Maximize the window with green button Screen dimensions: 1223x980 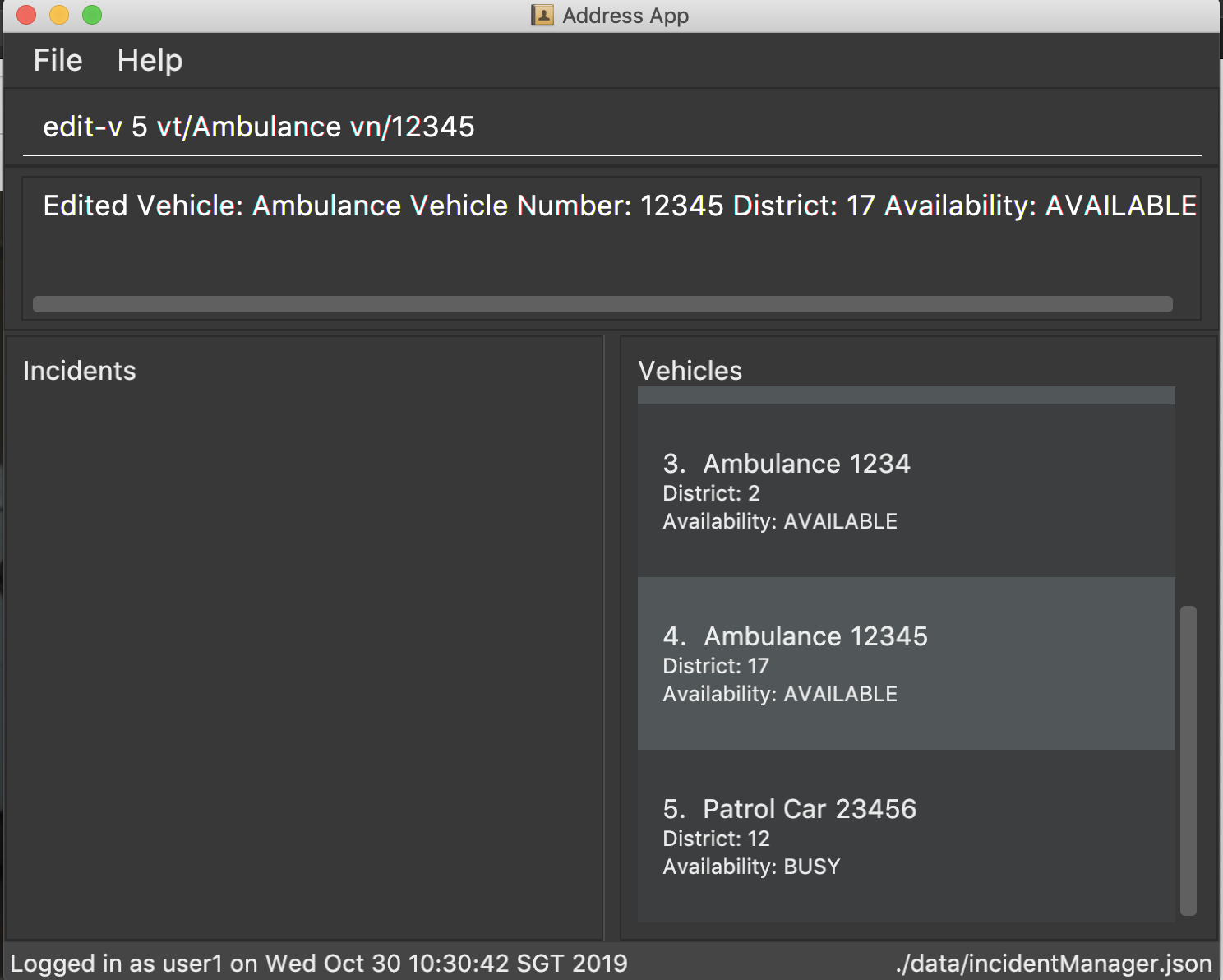tap(92, 15)
